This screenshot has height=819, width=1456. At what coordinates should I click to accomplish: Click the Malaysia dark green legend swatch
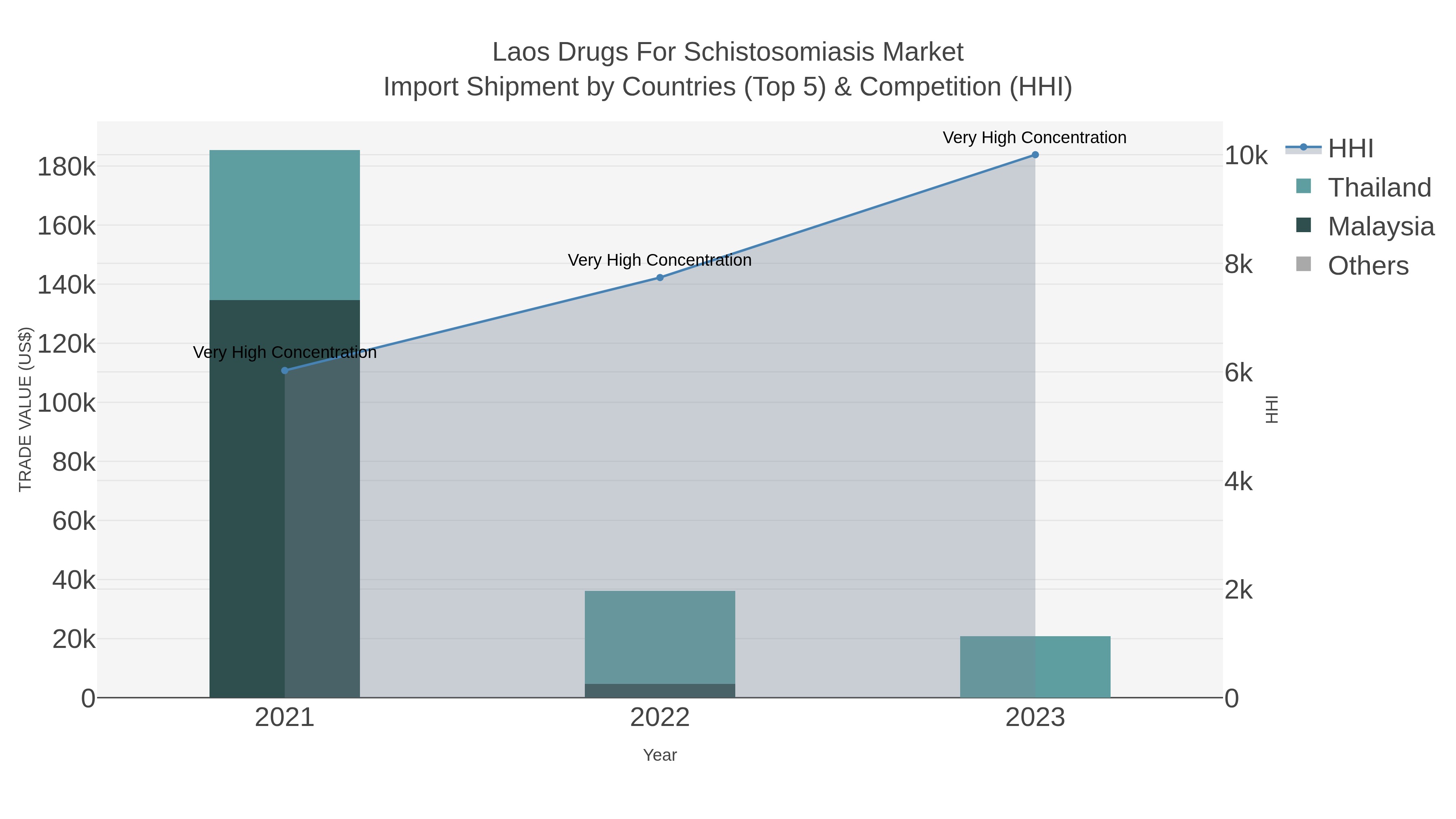coord(1304,225)
